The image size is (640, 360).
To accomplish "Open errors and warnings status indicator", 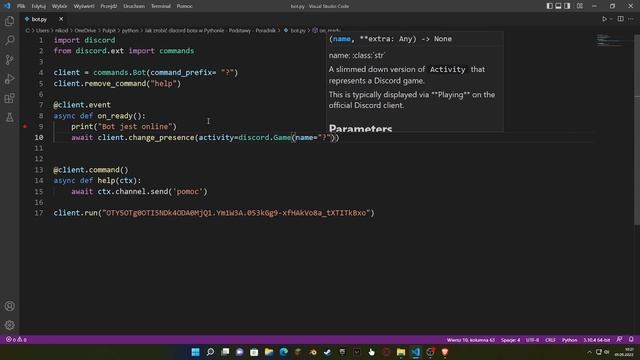I will coord(16,340).
